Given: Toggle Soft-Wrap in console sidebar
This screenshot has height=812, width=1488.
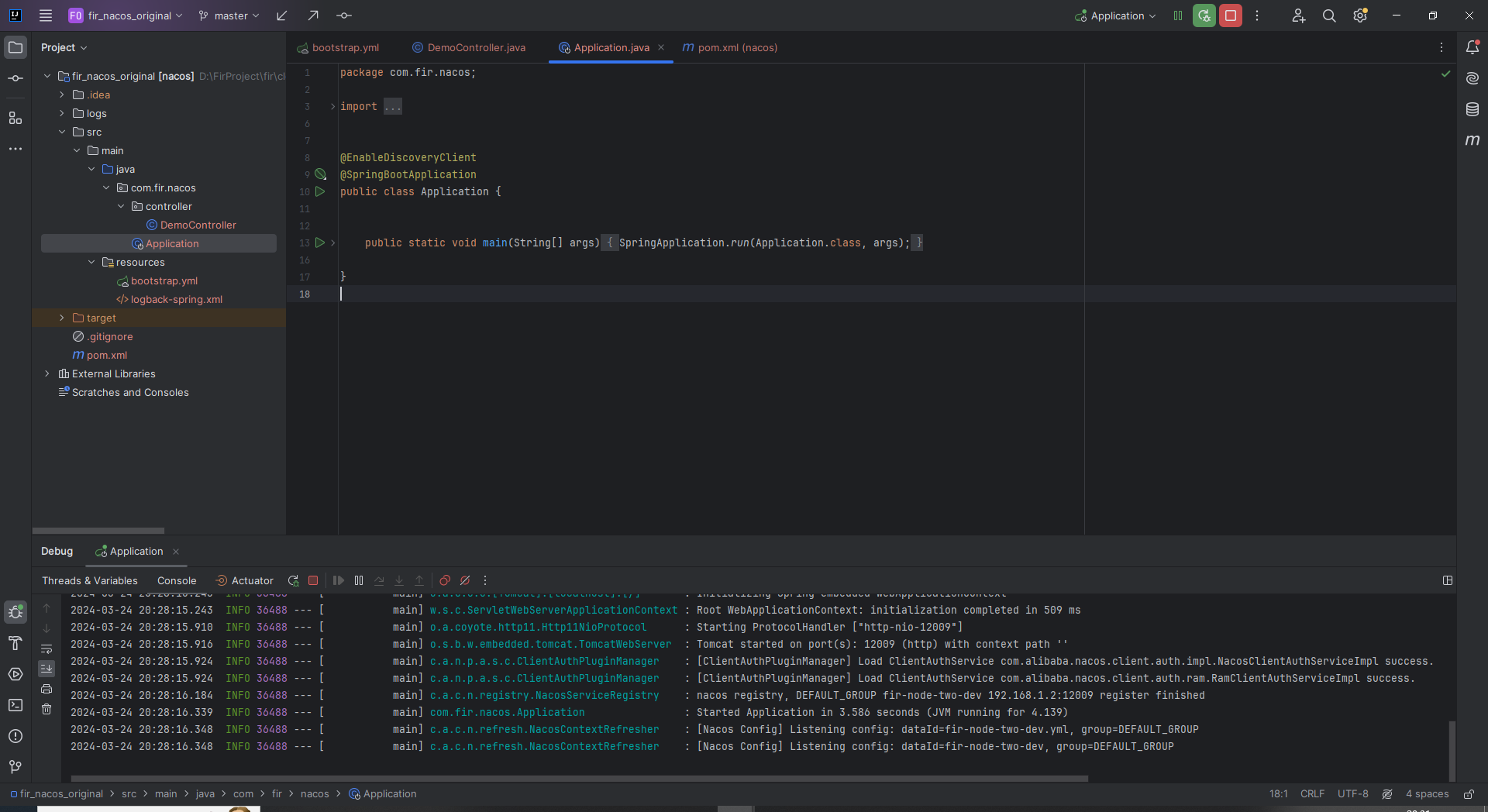Looking at the screenshot, I should [x=46, y=649].
